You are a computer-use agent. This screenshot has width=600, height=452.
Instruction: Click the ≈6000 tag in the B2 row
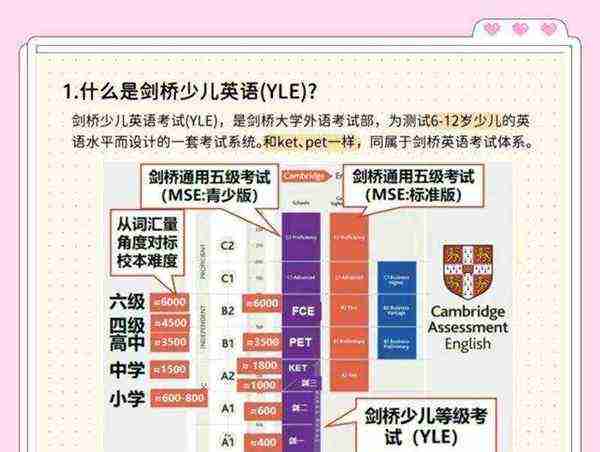pos(262,304)
